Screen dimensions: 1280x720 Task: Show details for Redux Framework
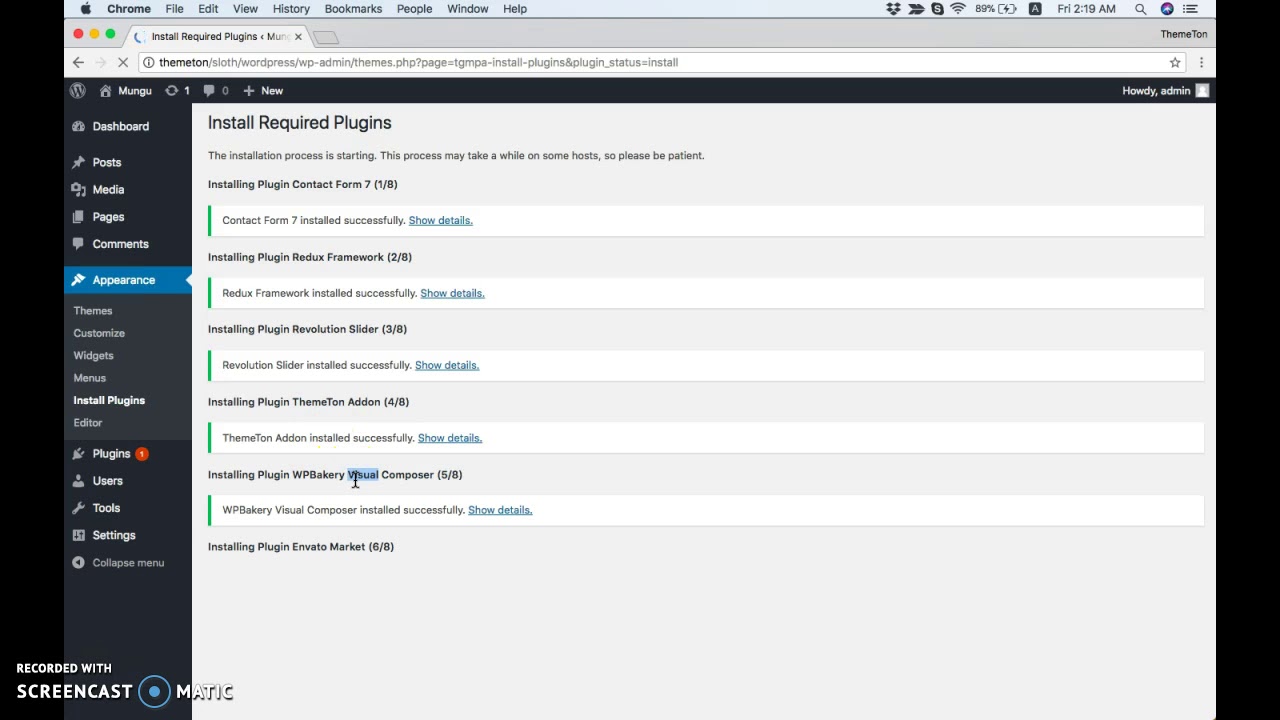pos(452,293)
